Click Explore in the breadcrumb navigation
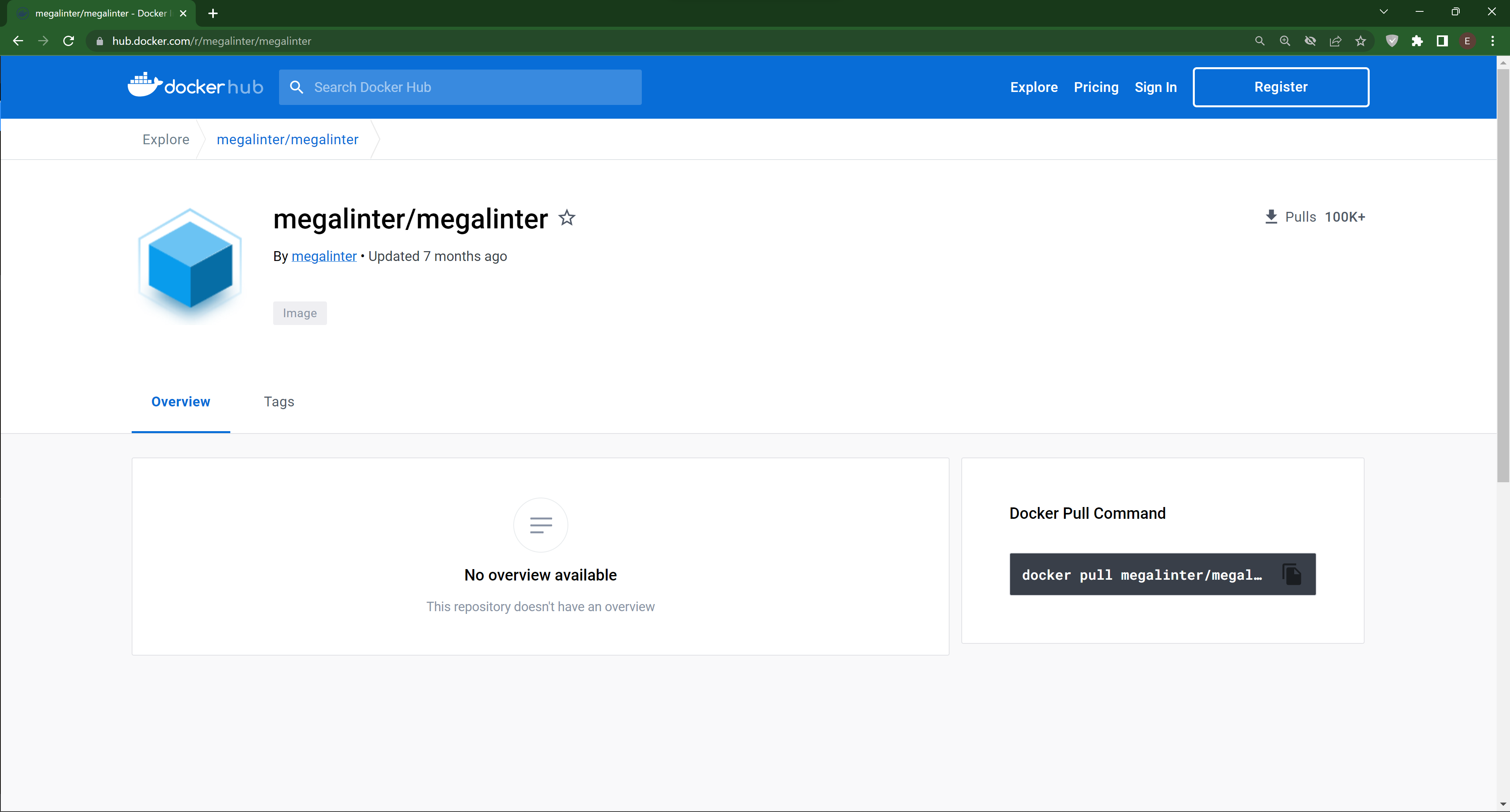 [x=166, y=139]
